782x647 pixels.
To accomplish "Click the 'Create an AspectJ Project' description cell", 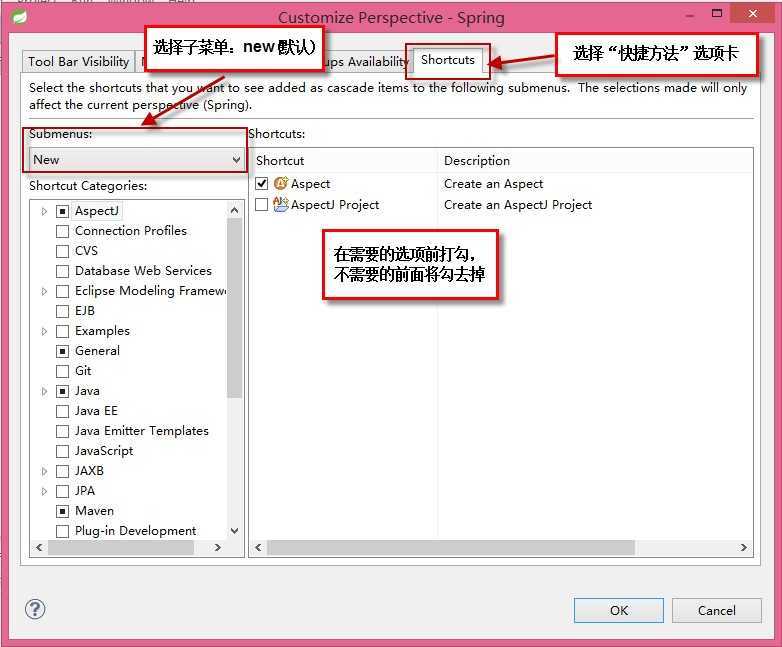I will [x=518, y=205].
